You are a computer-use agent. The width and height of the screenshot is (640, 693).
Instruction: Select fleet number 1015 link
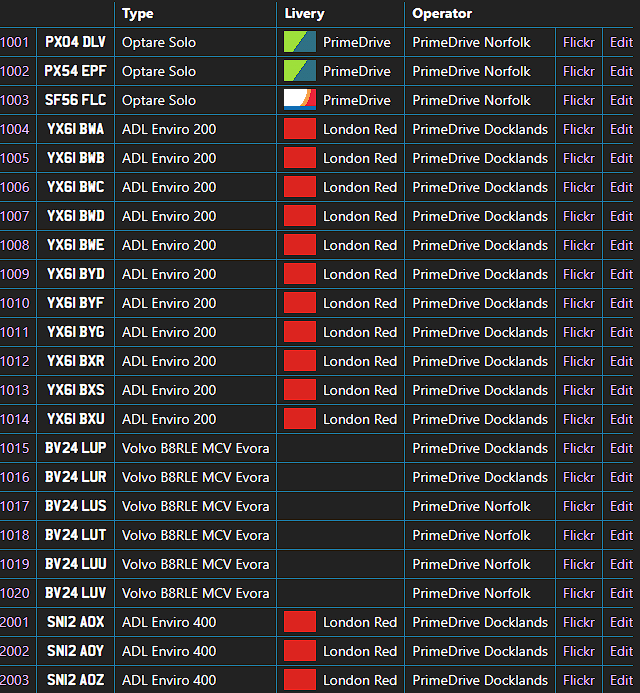click(15, 448)
